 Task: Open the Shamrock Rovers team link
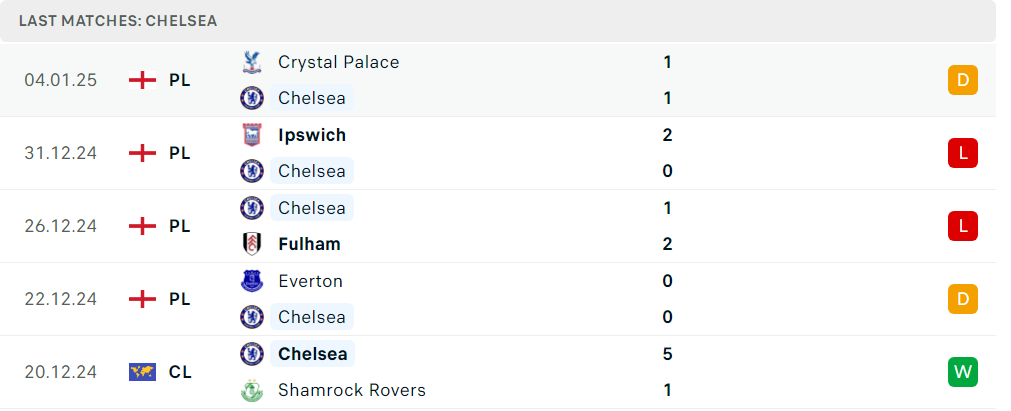pyautogui.click(x=352, y=390)
